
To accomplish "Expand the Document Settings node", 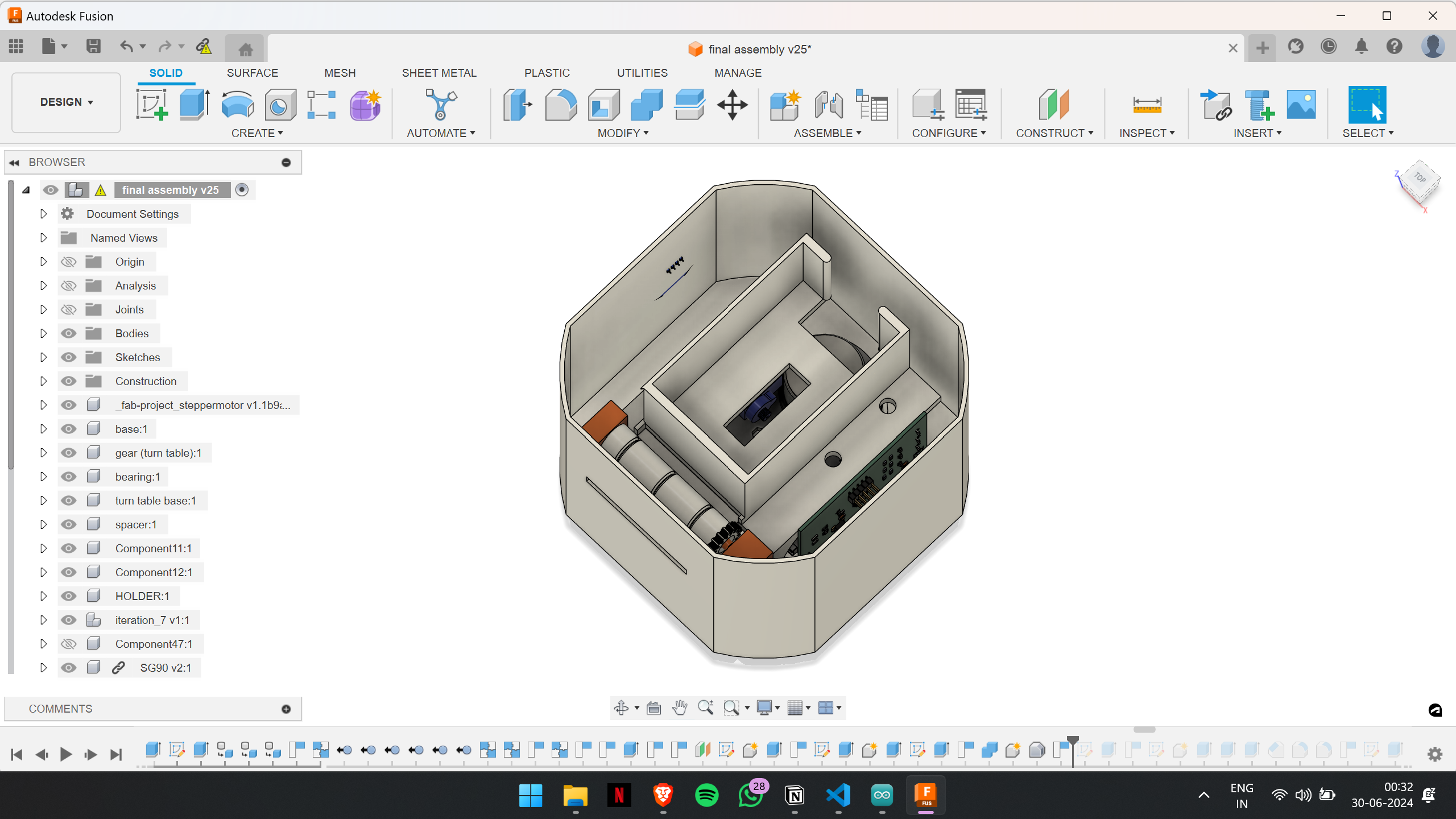I will pos(43,214).
